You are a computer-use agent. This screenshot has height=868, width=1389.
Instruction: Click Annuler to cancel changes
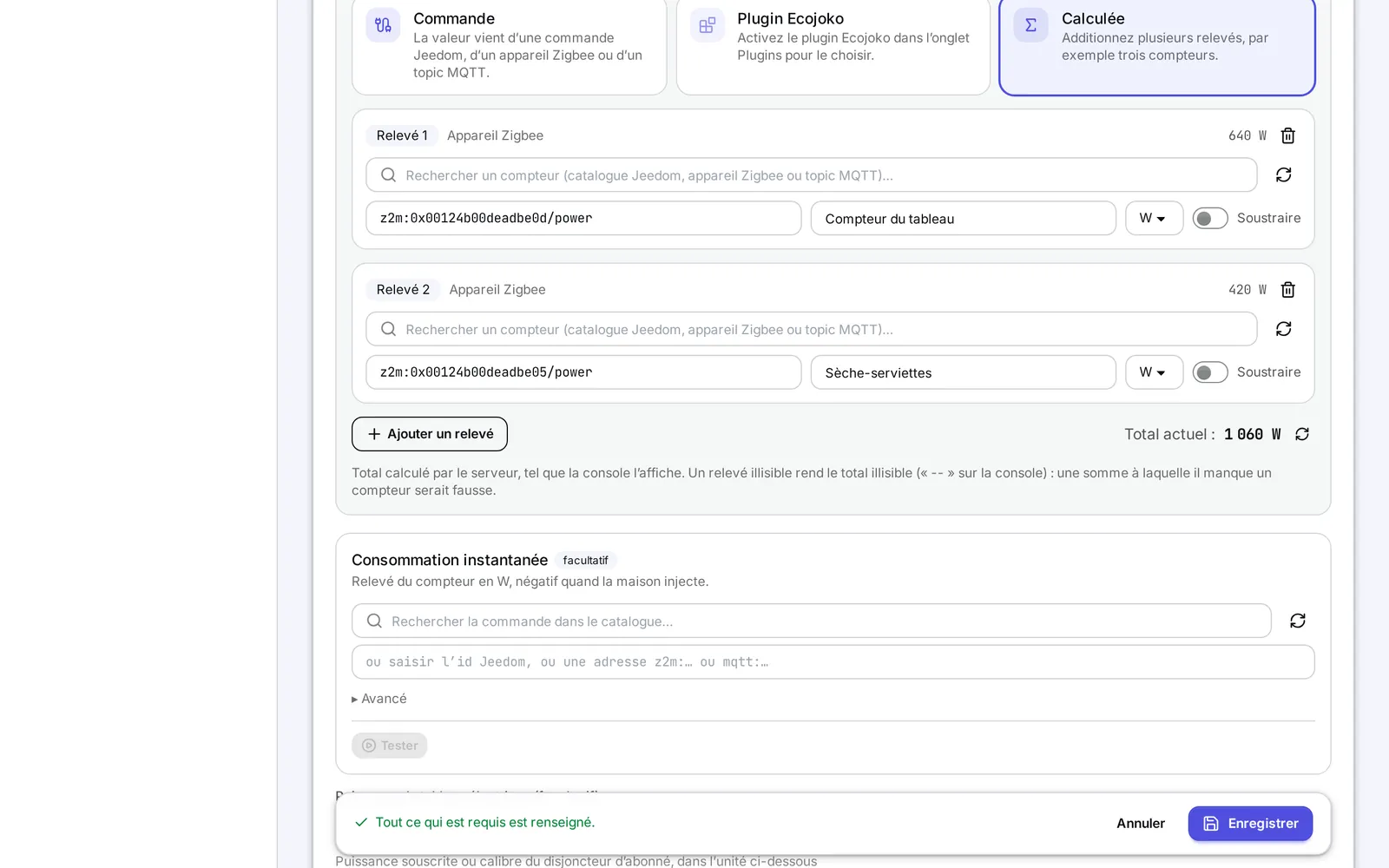tap(1141, 824)
